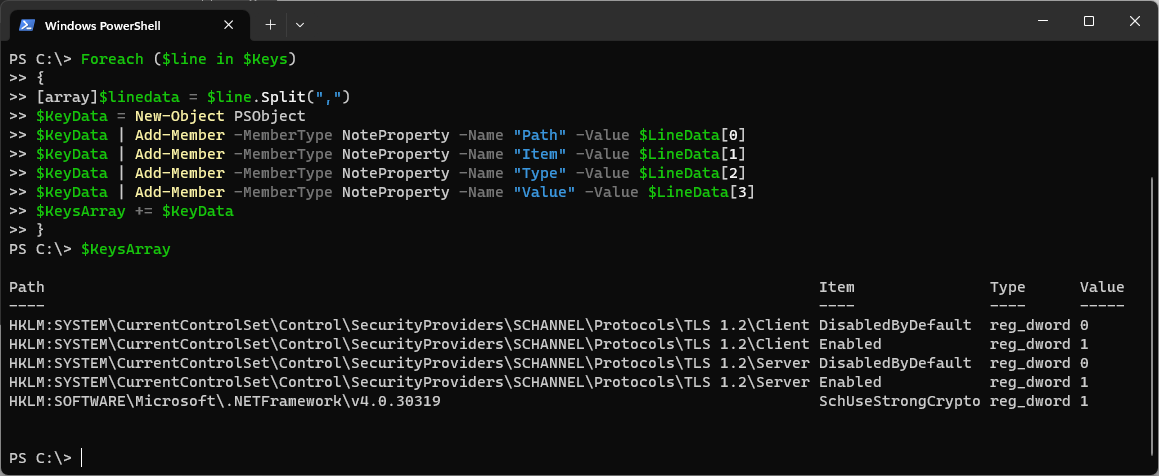Screen dimensions: 1159x476
Task: Close the Windows Terminal window
Action: pyautogui.click(x=1135, y=21)
